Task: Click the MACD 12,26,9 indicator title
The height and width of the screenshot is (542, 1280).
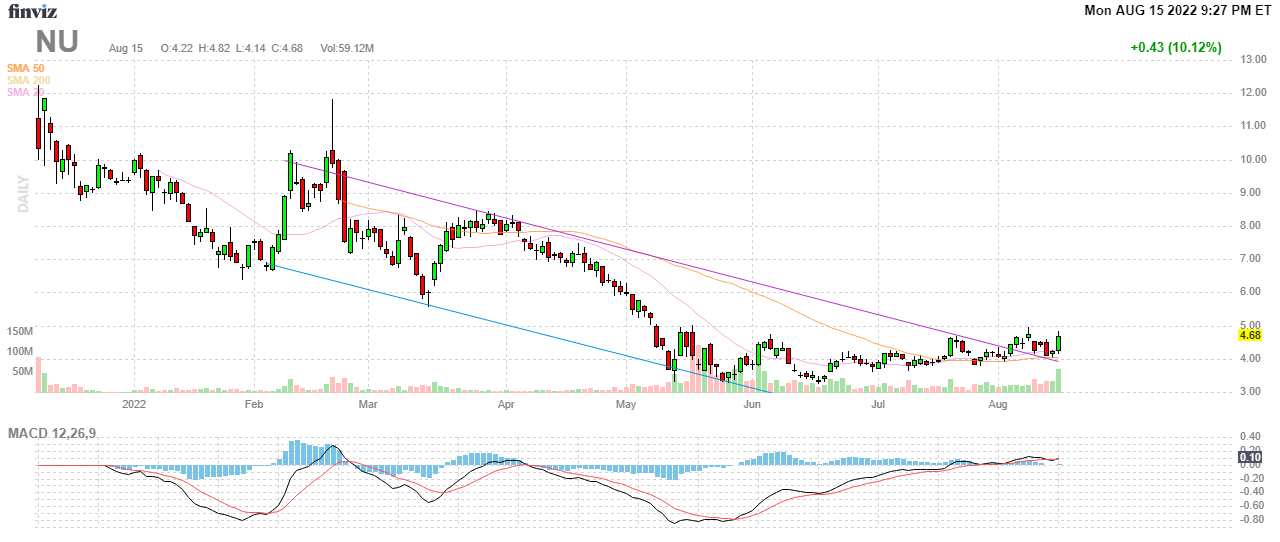Action: point(59,433)
